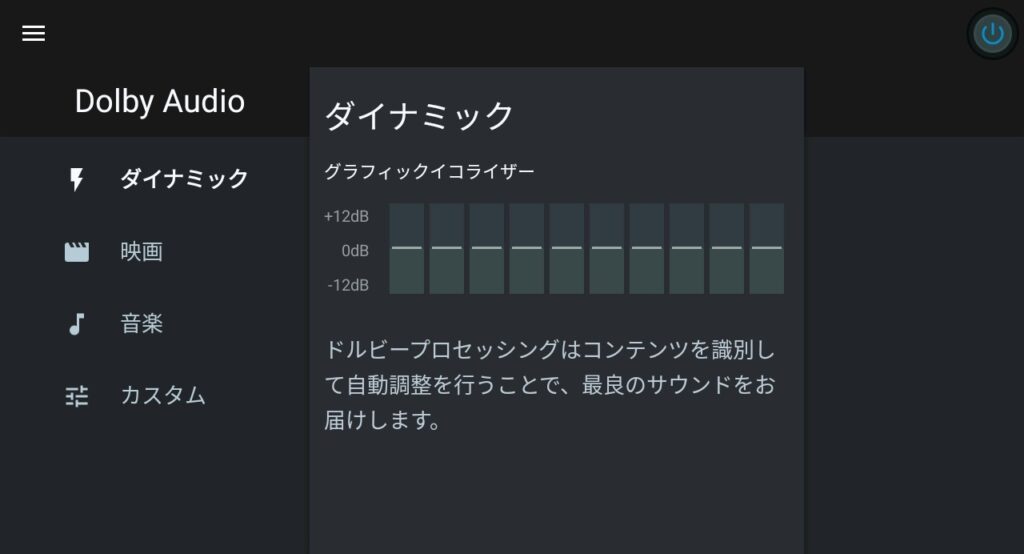Click the Dolby processing description text

pyautogui.click(x=550, y=385)
